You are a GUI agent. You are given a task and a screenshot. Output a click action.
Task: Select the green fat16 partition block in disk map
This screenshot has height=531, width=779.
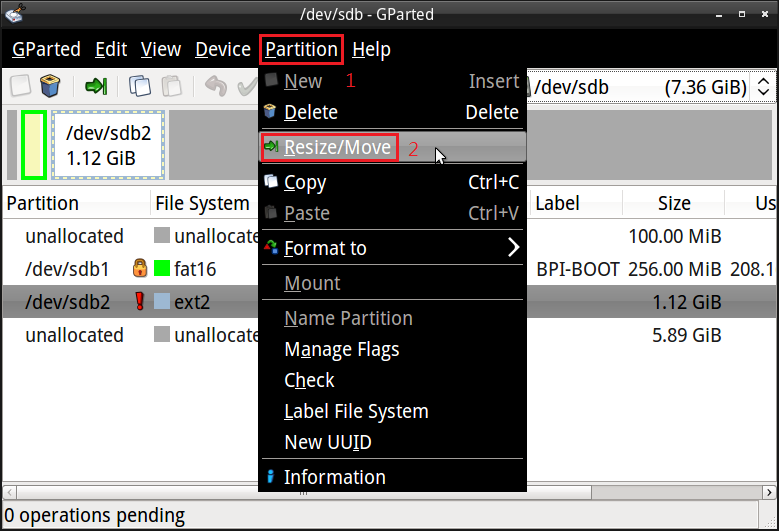click(34, 145)
